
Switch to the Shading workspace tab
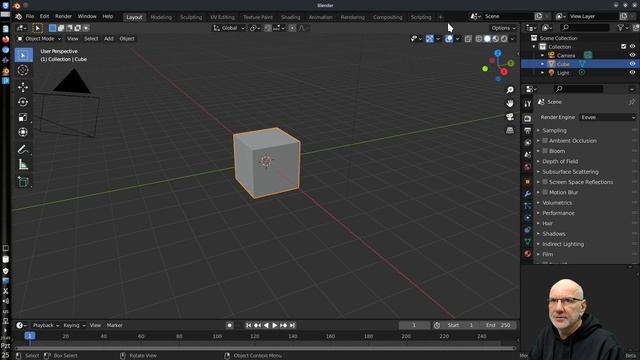(x=290, y=17)
